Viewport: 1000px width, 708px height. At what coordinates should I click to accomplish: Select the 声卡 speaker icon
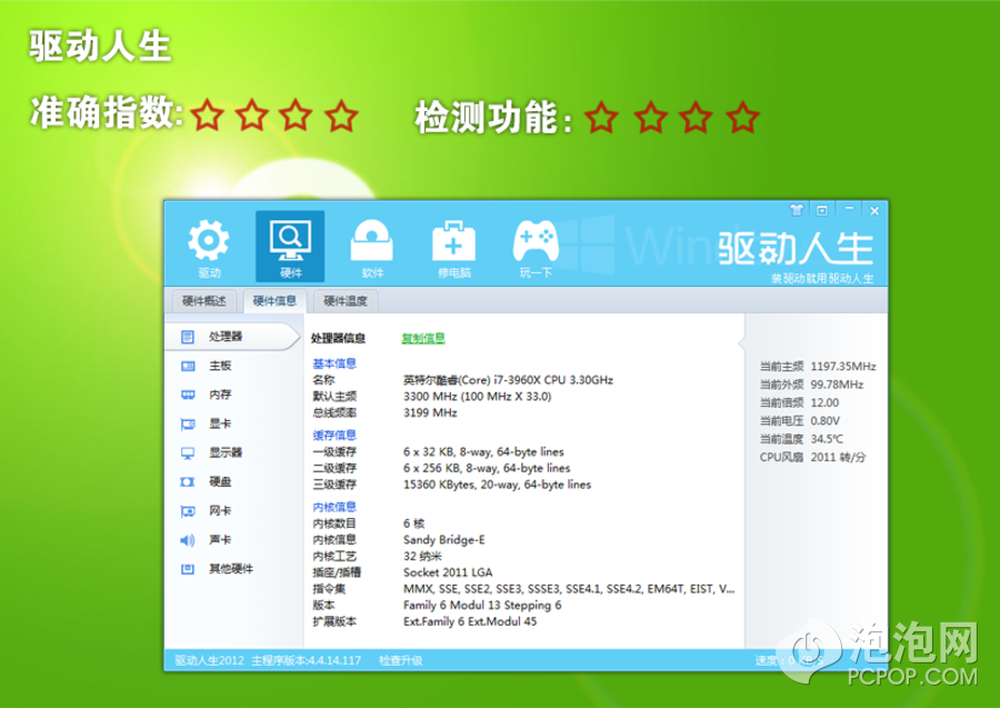pos(188,540)
